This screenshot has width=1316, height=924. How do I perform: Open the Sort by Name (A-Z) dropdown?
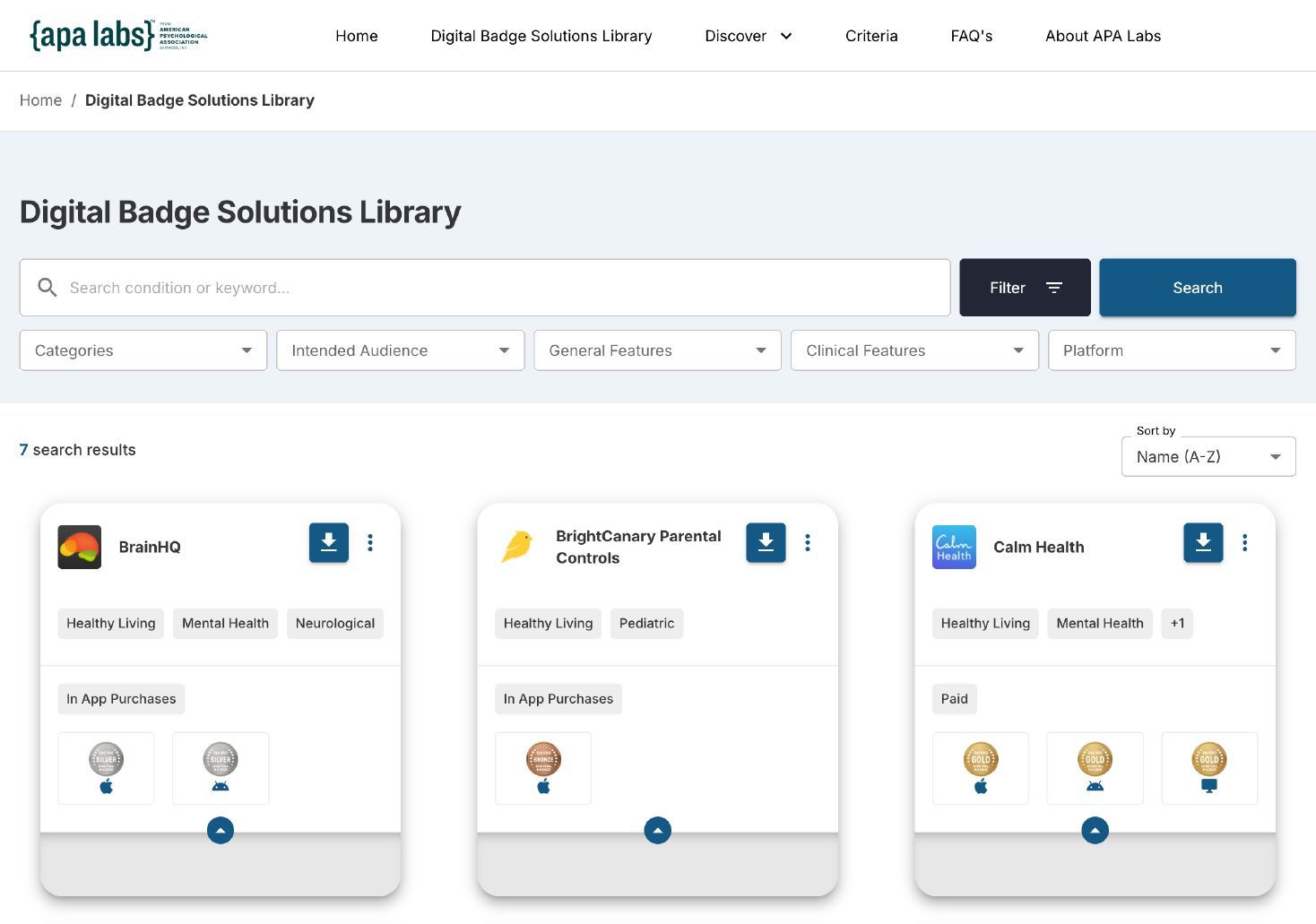tap(1208, 456)
